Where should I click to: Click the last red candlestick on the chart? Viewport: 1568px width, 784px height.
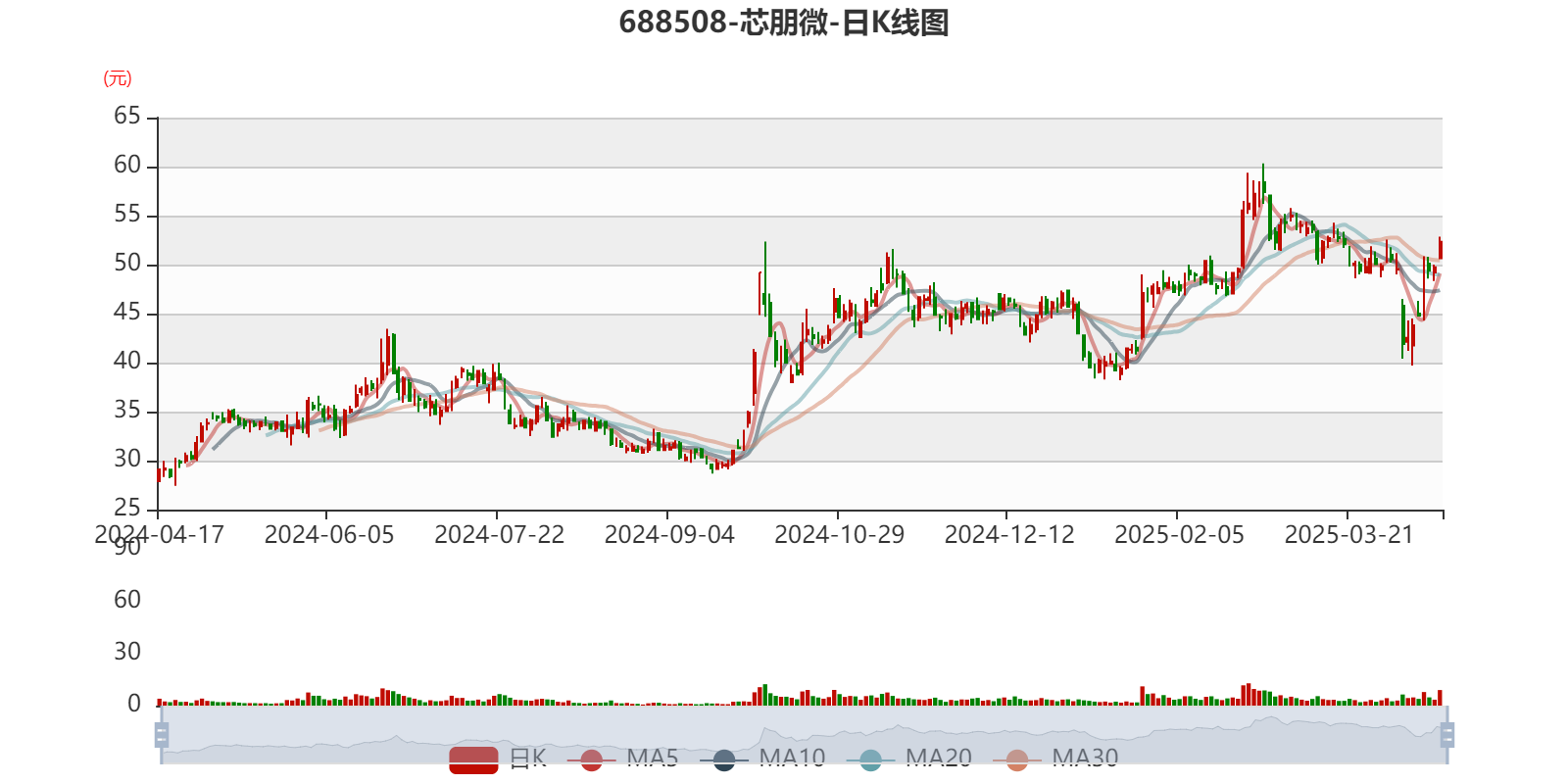tap(1440, 248)
